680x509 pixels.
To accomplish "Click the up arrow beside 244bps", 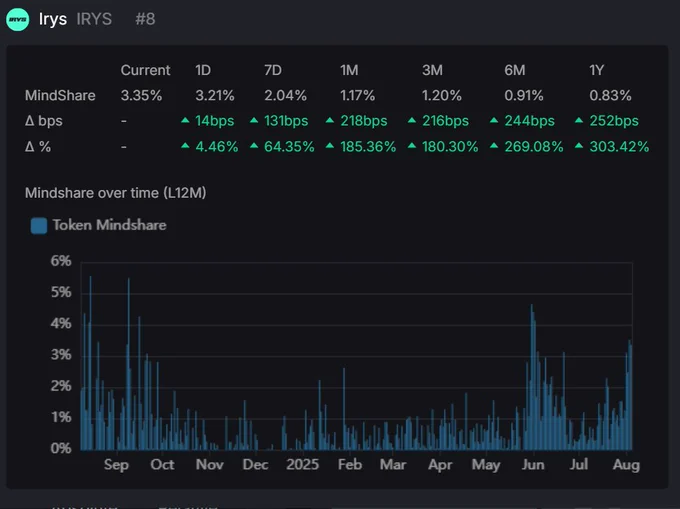I will pyautogui.click(x=494, y=120).
